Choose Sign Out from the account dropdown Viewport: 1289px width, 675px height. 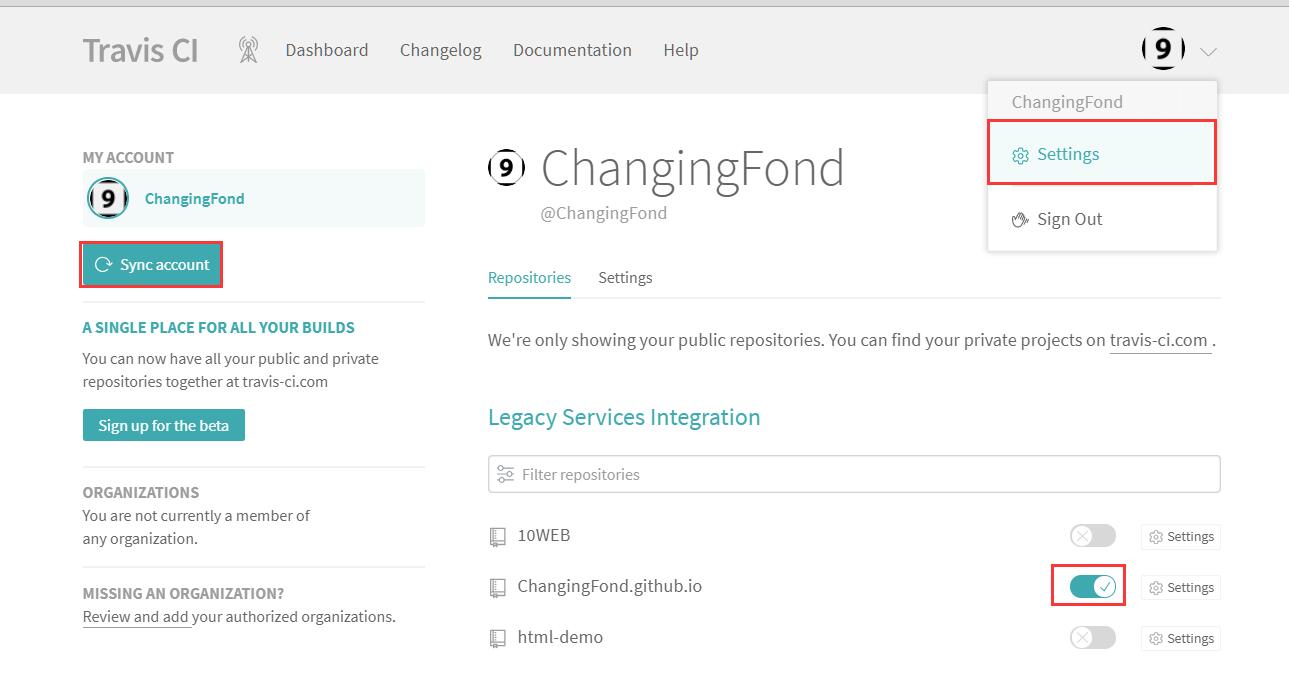1069,219
